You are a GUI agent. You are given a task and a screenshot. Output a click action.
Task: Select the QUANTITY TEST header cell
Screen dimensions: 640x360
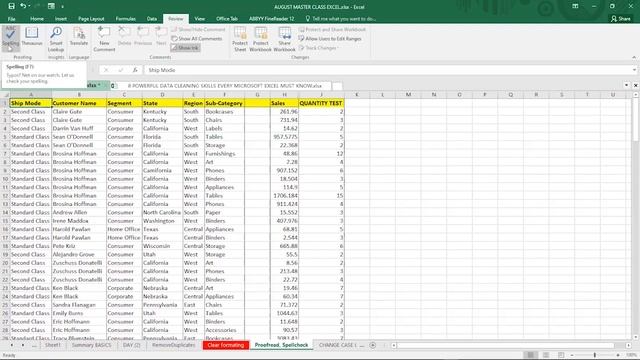point(321,103)
